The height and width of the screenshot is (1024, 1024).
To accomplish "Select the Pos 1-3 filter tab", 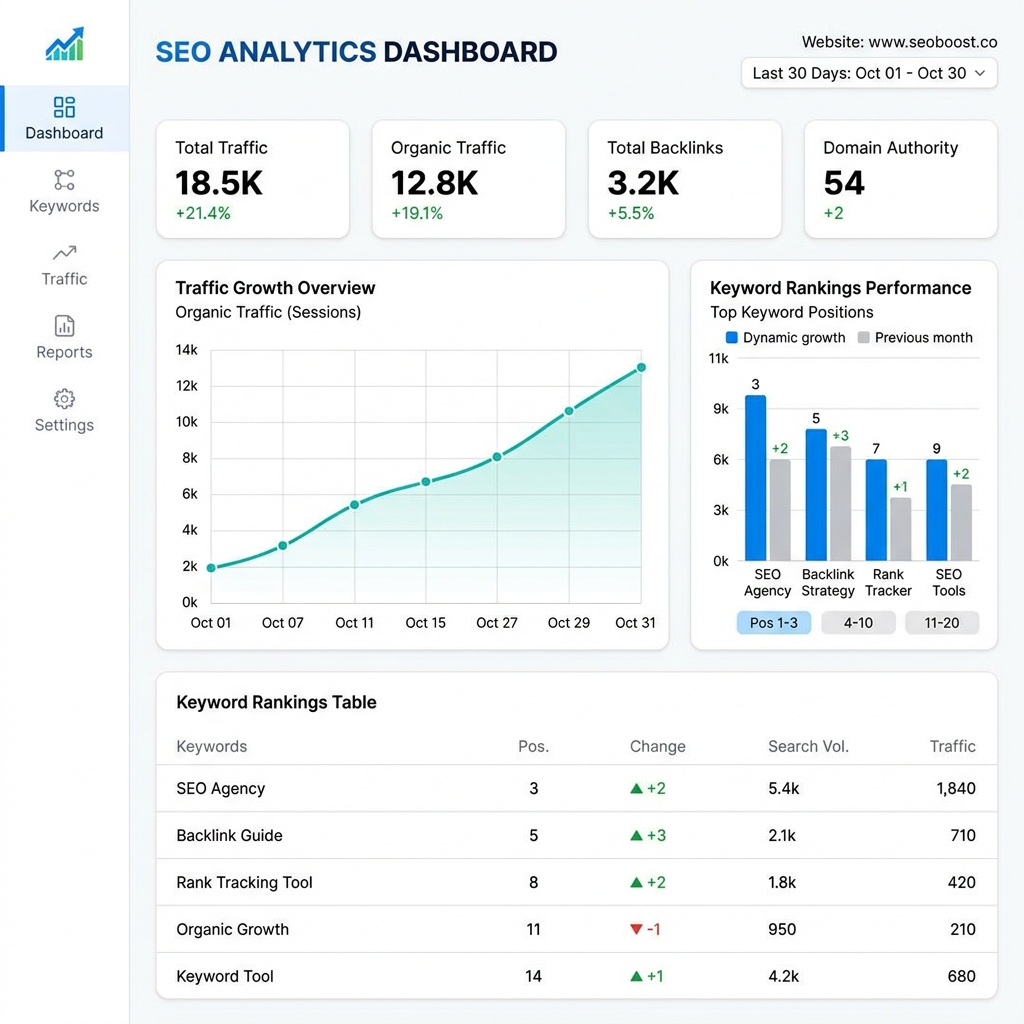I will [x=774, y=622].
